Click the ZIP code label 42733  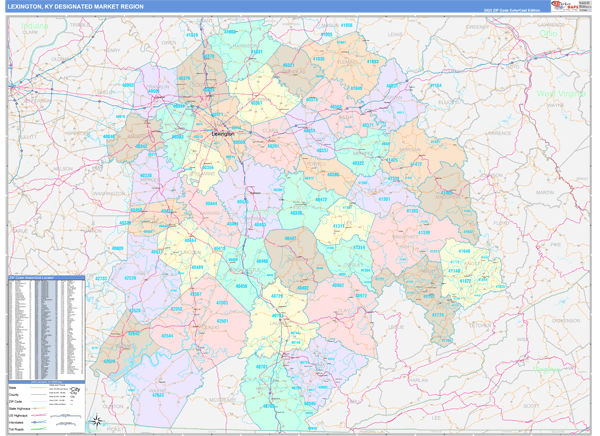101,279
